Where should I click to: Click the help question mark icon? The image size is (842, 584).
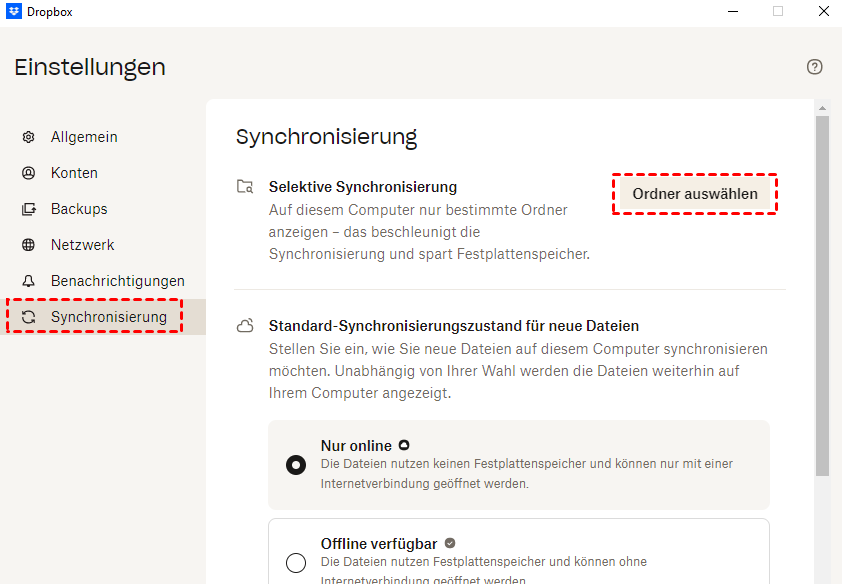(814, 67)
